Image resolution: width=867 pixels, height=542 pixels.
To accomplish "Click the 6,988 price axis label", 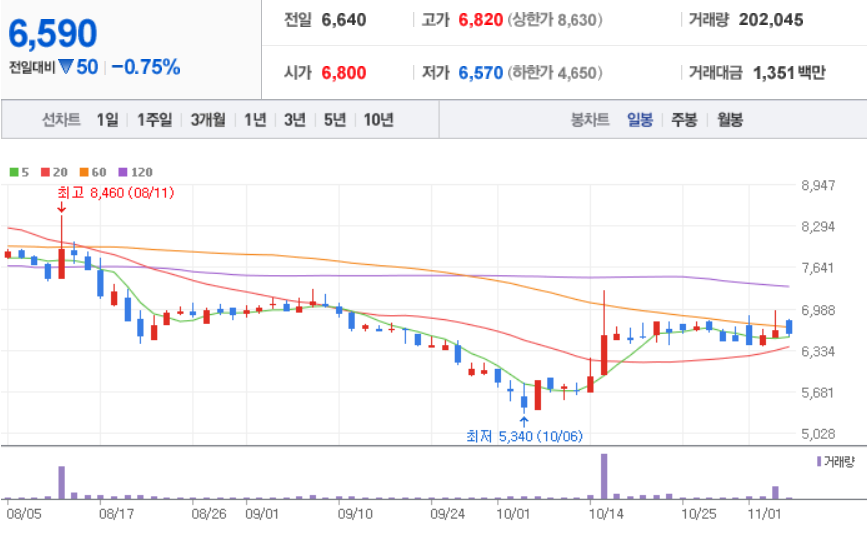I will tap(818, 310).
